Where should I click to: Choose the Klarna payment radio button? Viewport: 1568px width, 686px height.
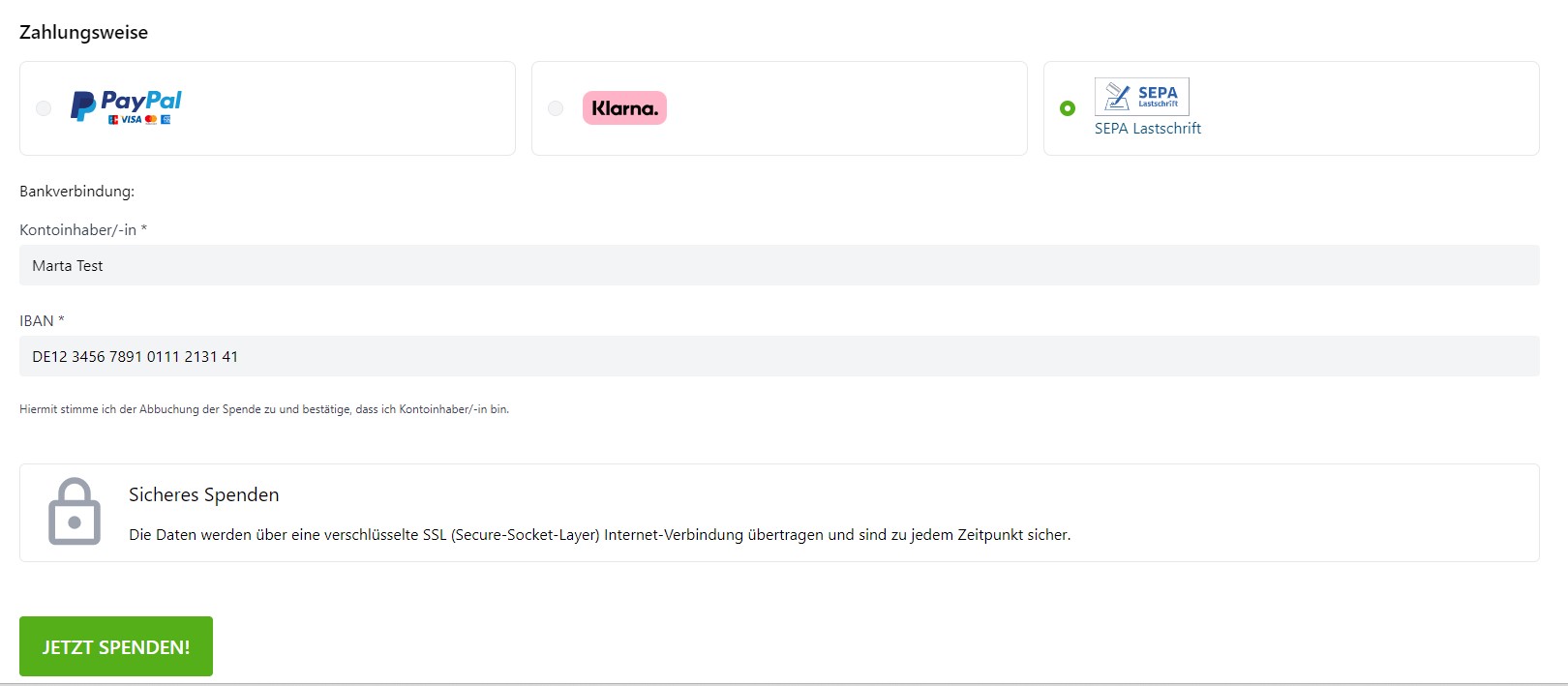click(556, 108)
